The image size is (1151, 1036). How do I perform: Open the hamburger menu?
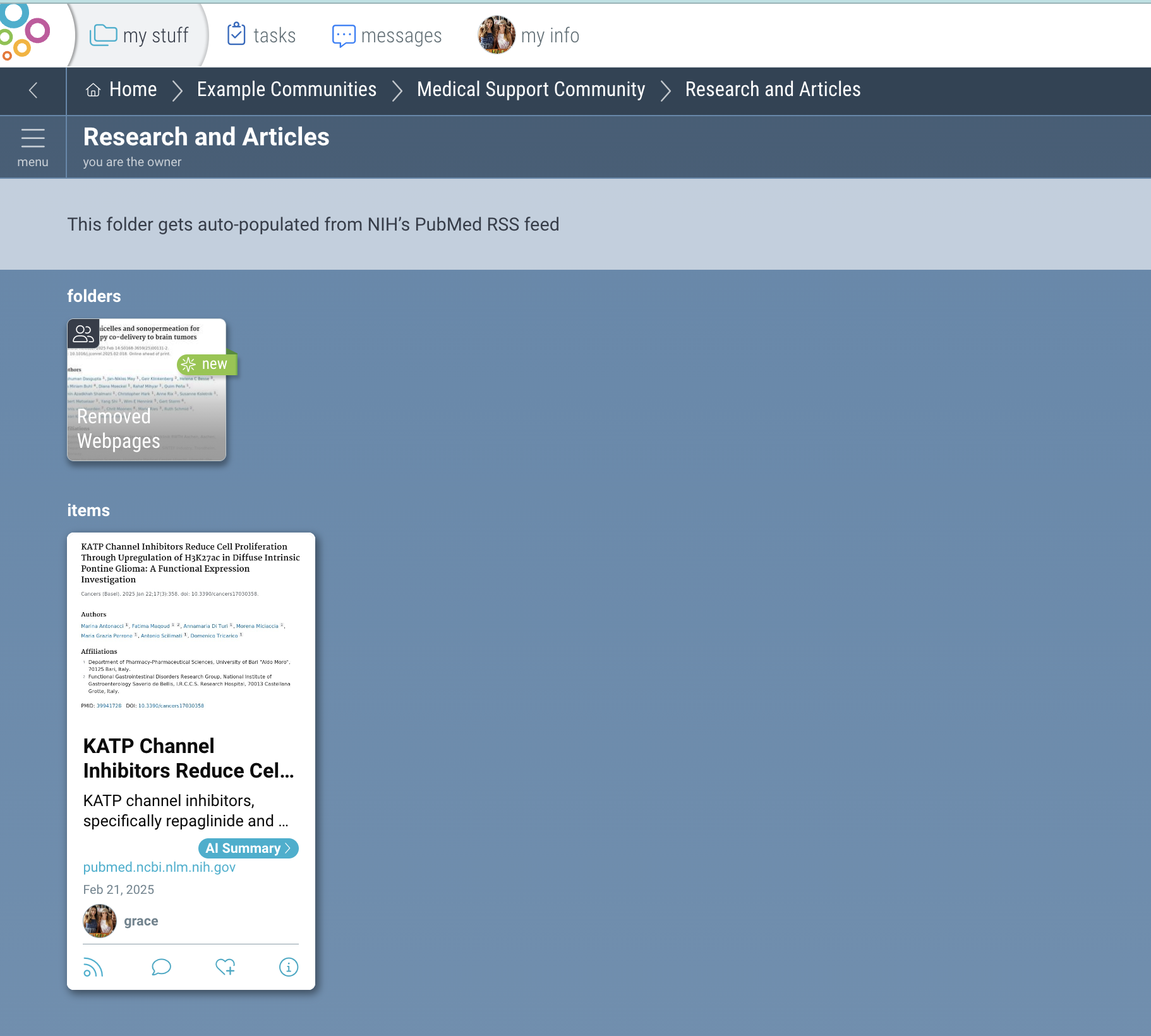tap(33, 147)
